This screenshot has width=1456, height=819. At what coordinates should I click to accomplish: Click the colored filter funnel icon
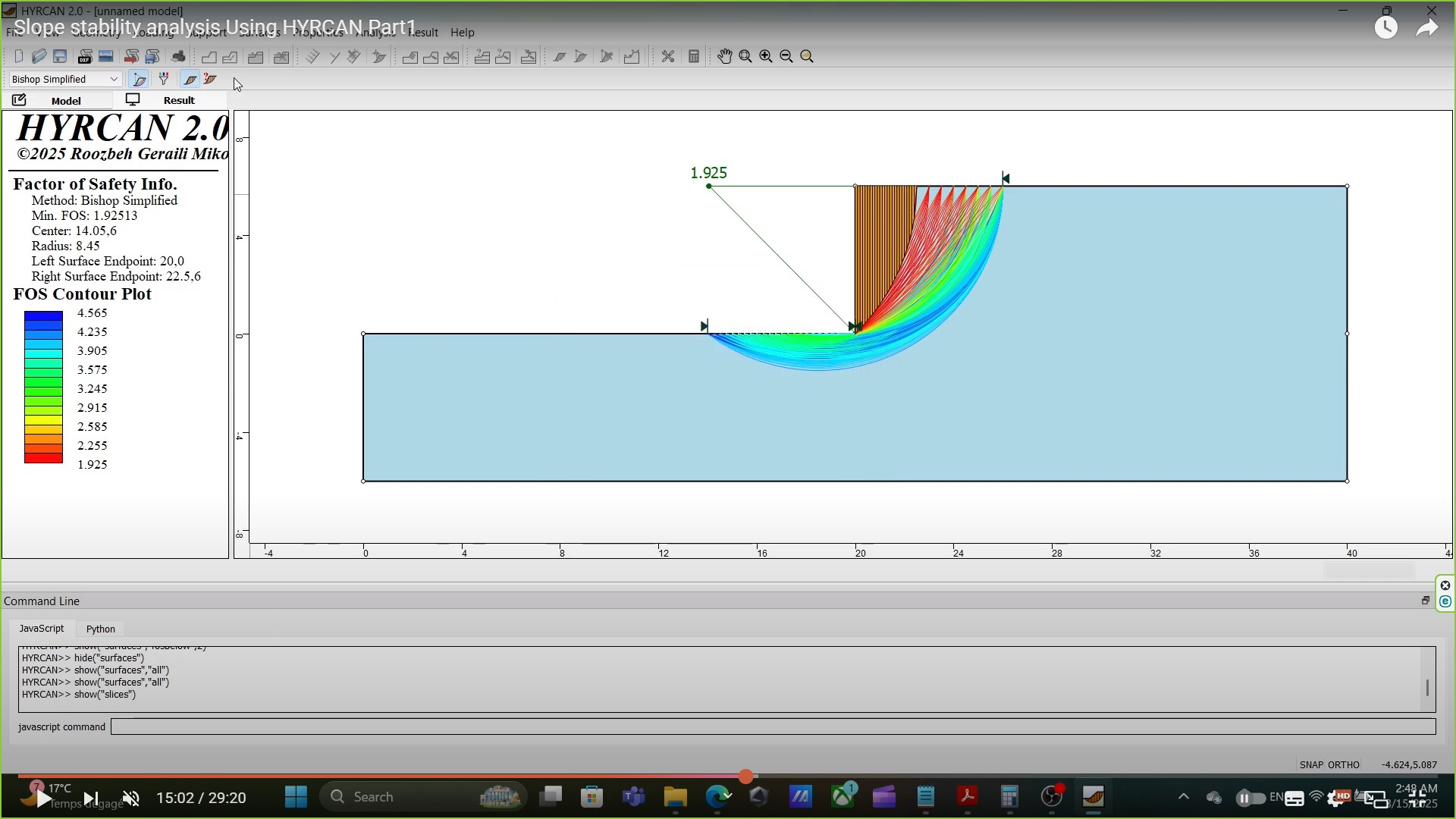164,79
